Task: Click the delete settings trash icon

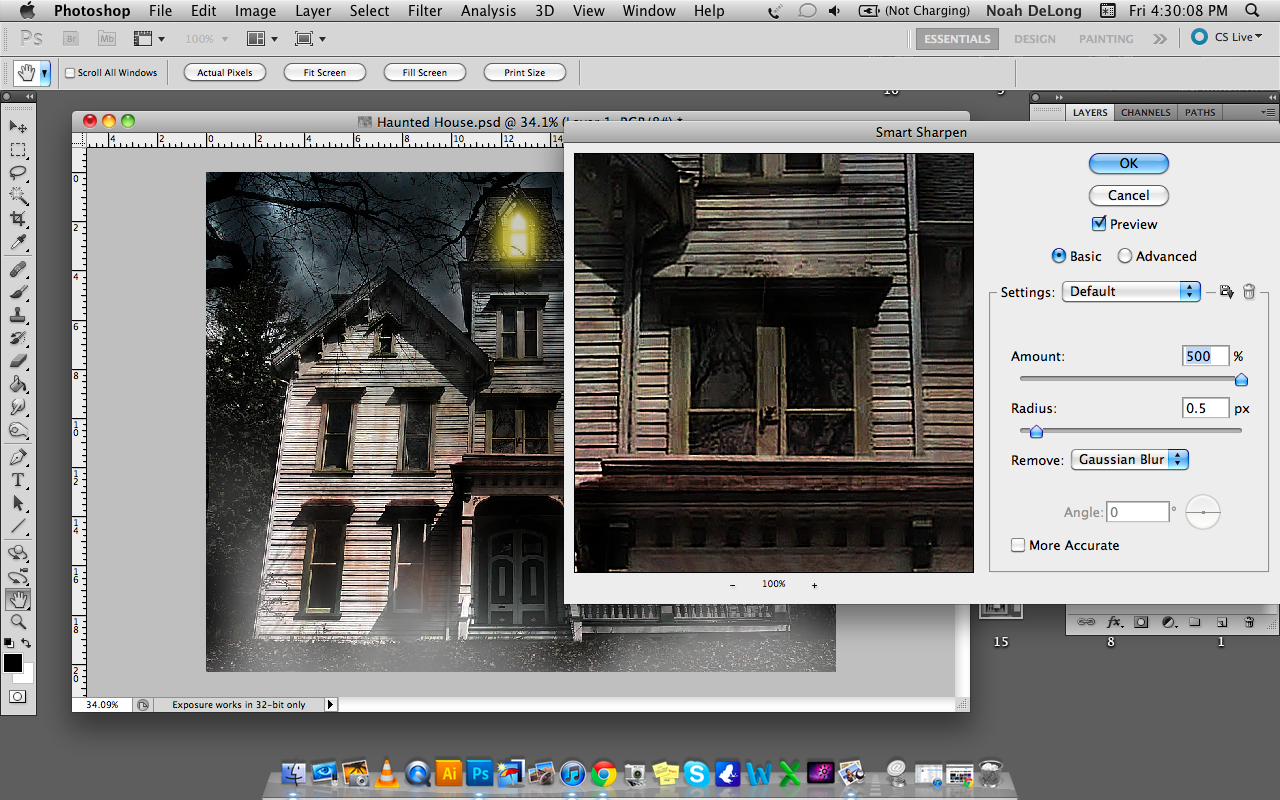Action: [x=1249, y=291]
